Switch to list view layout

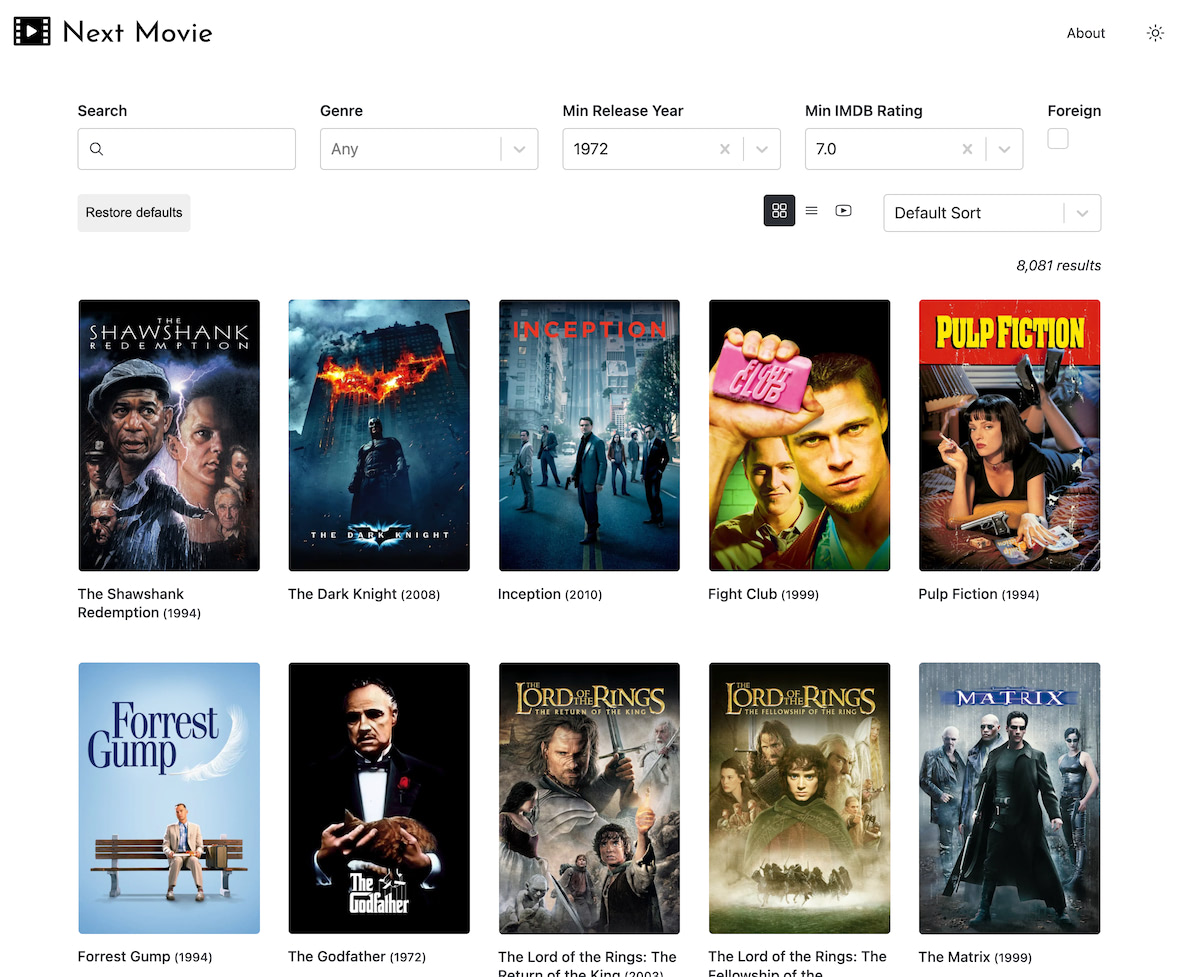point(811,210)
